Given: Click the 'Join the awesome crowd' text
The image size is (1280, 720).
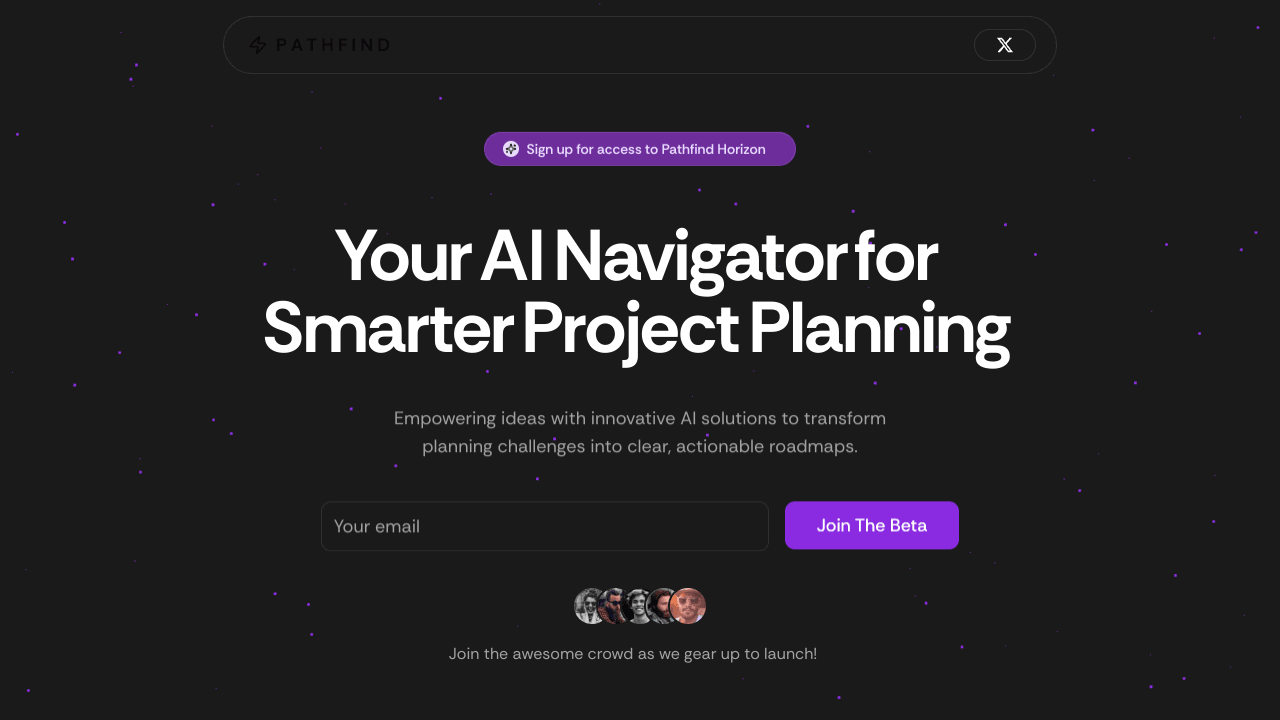Looking at the screenshot, I should point(632,653).
